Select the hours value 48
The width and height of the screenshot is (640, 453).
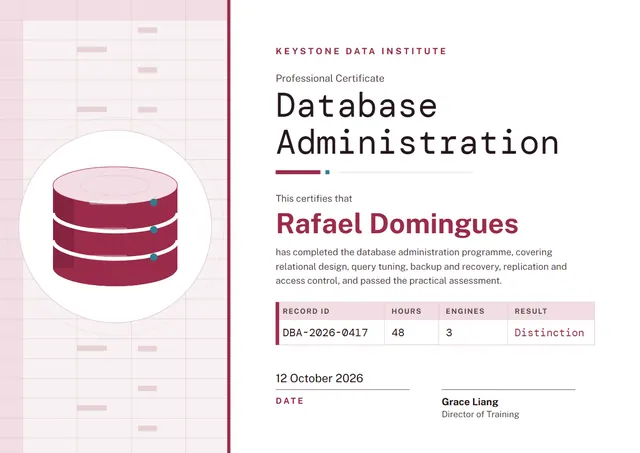coord(398,333)
